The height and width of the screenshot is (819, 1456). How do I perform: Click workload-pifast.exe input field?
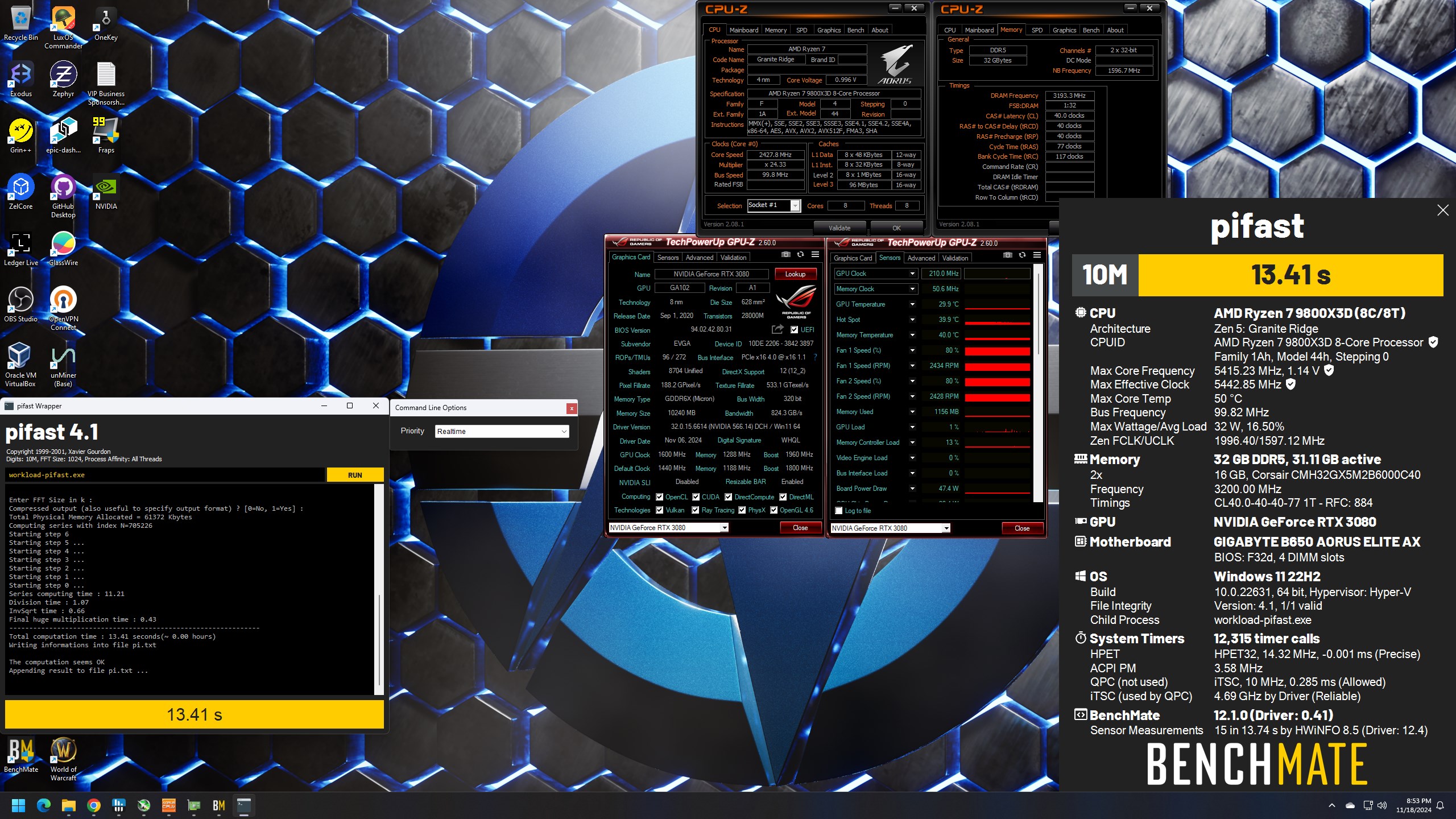pyautogui.click(x=165, y=475)
